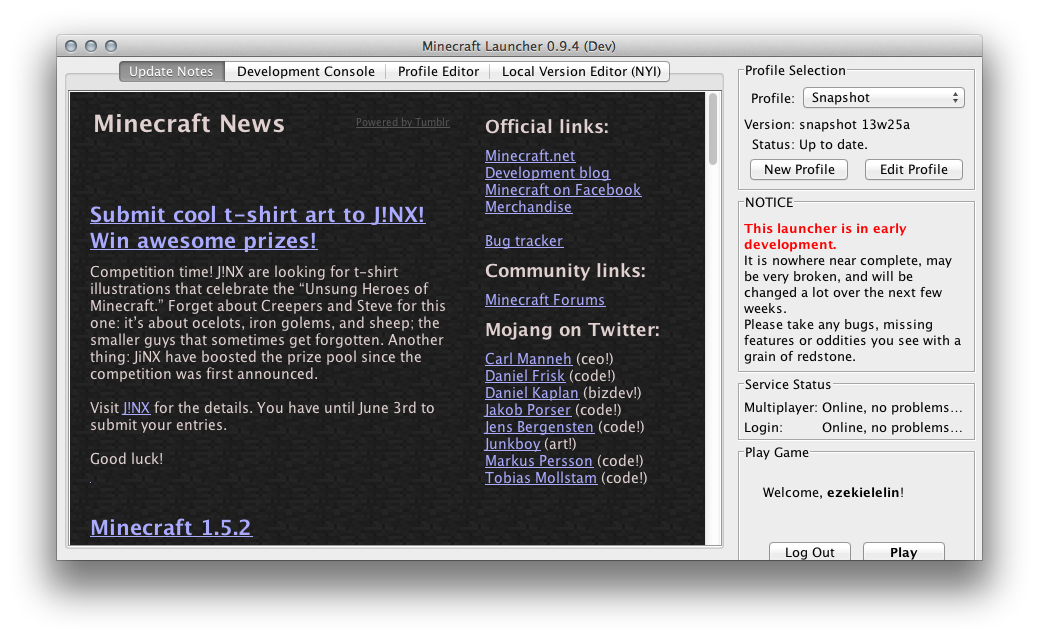Open the Minecraft Forums community link
This screenshot has width=1039, height=639.
point(544,300)
